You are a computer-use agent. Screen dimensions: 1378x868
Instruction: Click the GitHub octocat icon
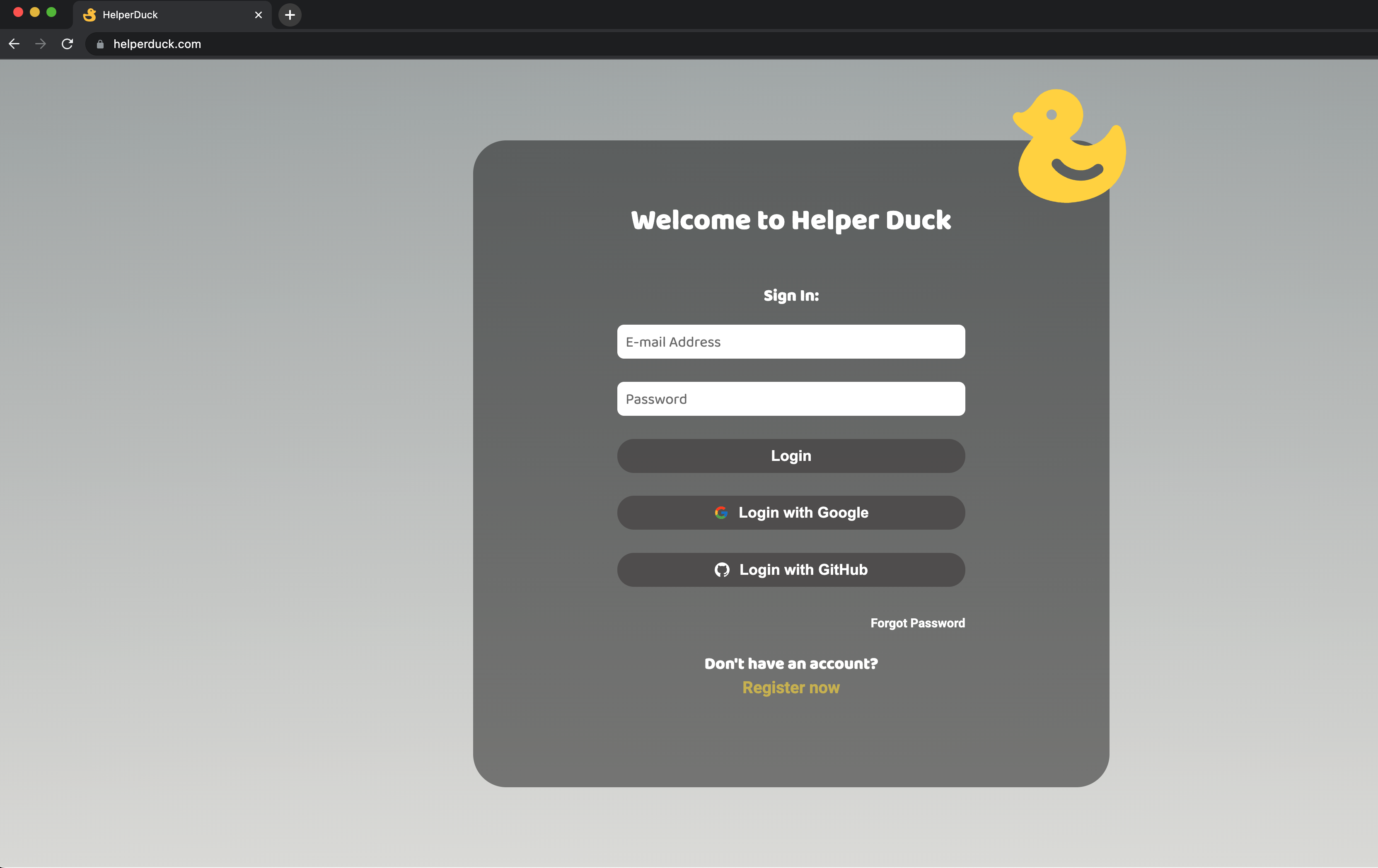click(722, 570)
